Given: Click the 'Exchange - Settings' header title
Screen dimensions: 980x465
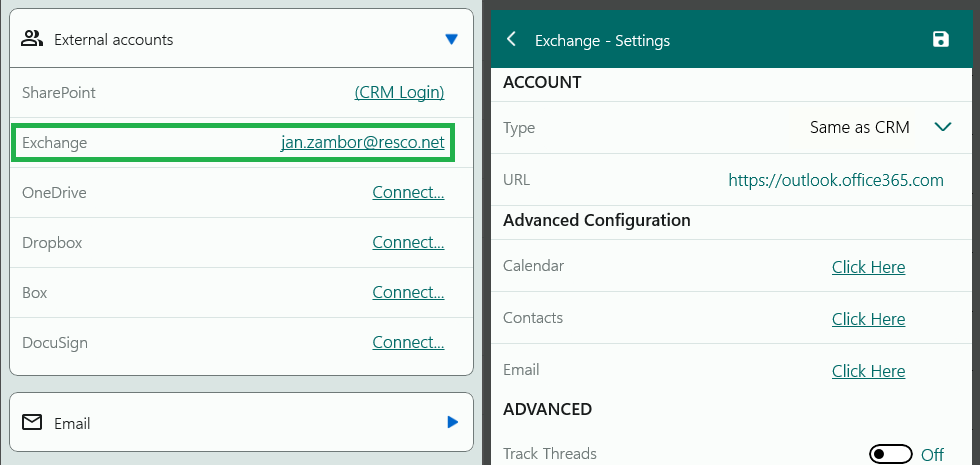Looking at the screenshot, I should (x=602, y=41).
